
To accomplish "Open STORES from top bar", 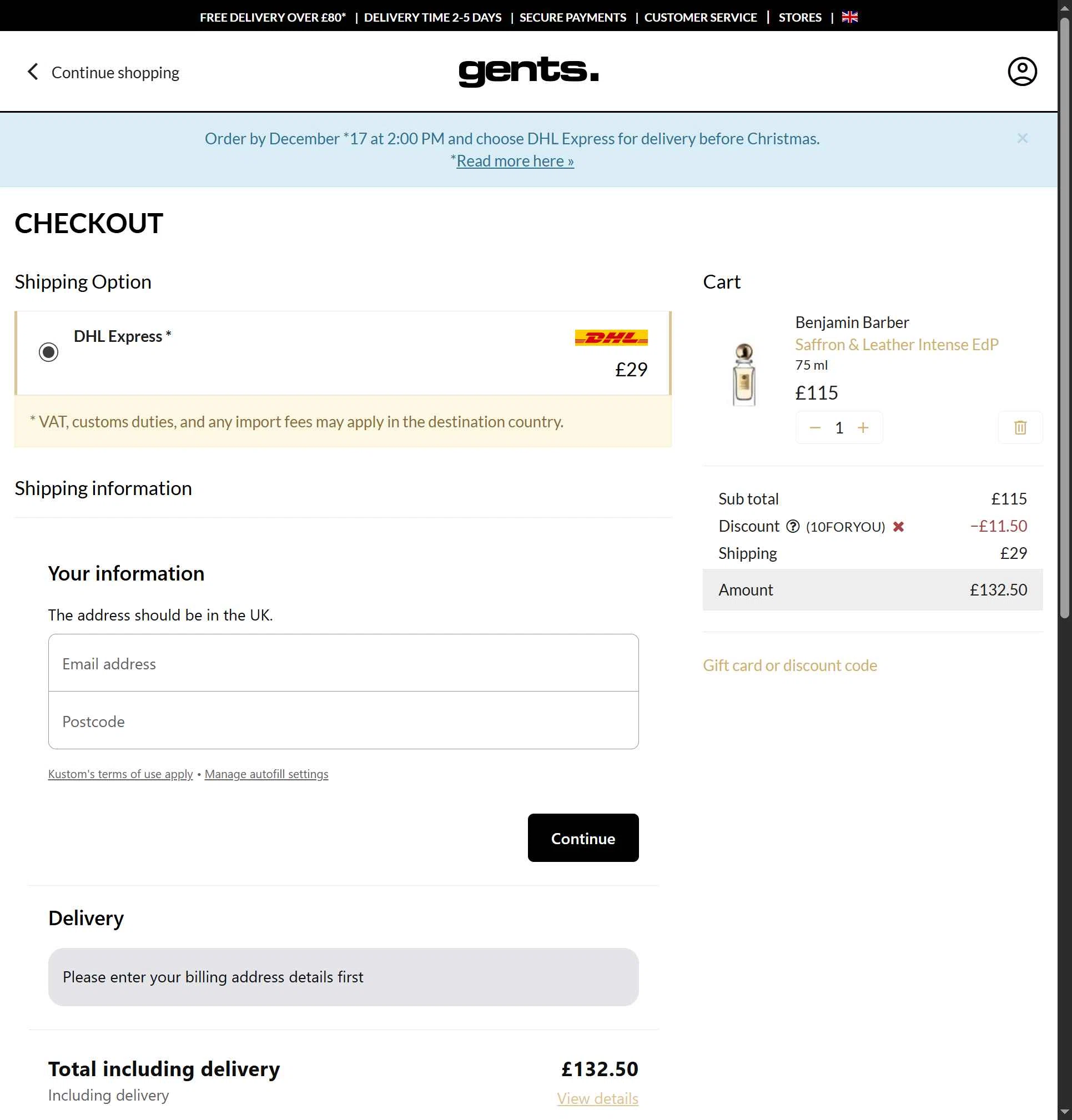I will click(799, 17).
